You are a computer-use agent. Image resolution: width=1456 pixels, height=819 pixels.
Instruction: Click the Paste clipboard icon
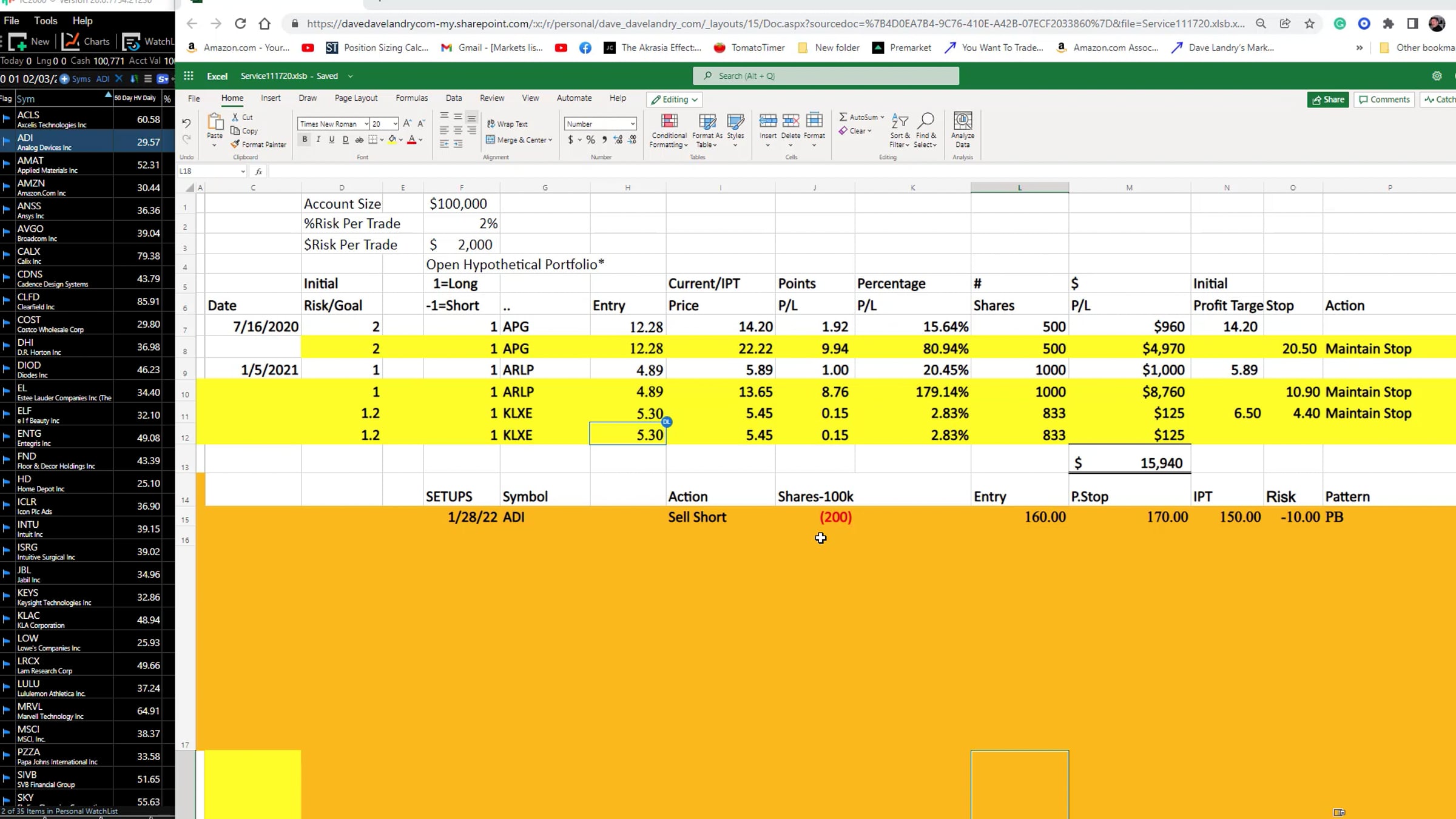(215, 122)
